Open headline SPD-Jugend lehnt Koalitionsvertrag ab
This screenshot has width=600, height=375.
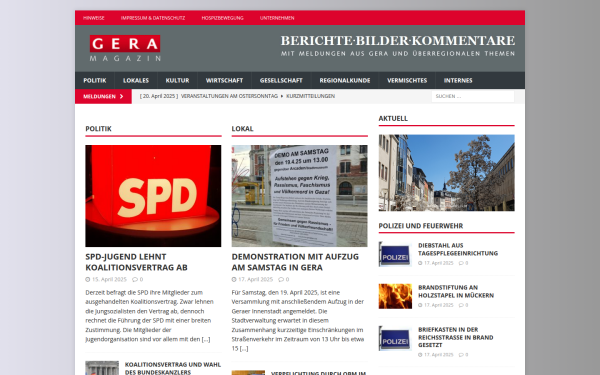136,262
